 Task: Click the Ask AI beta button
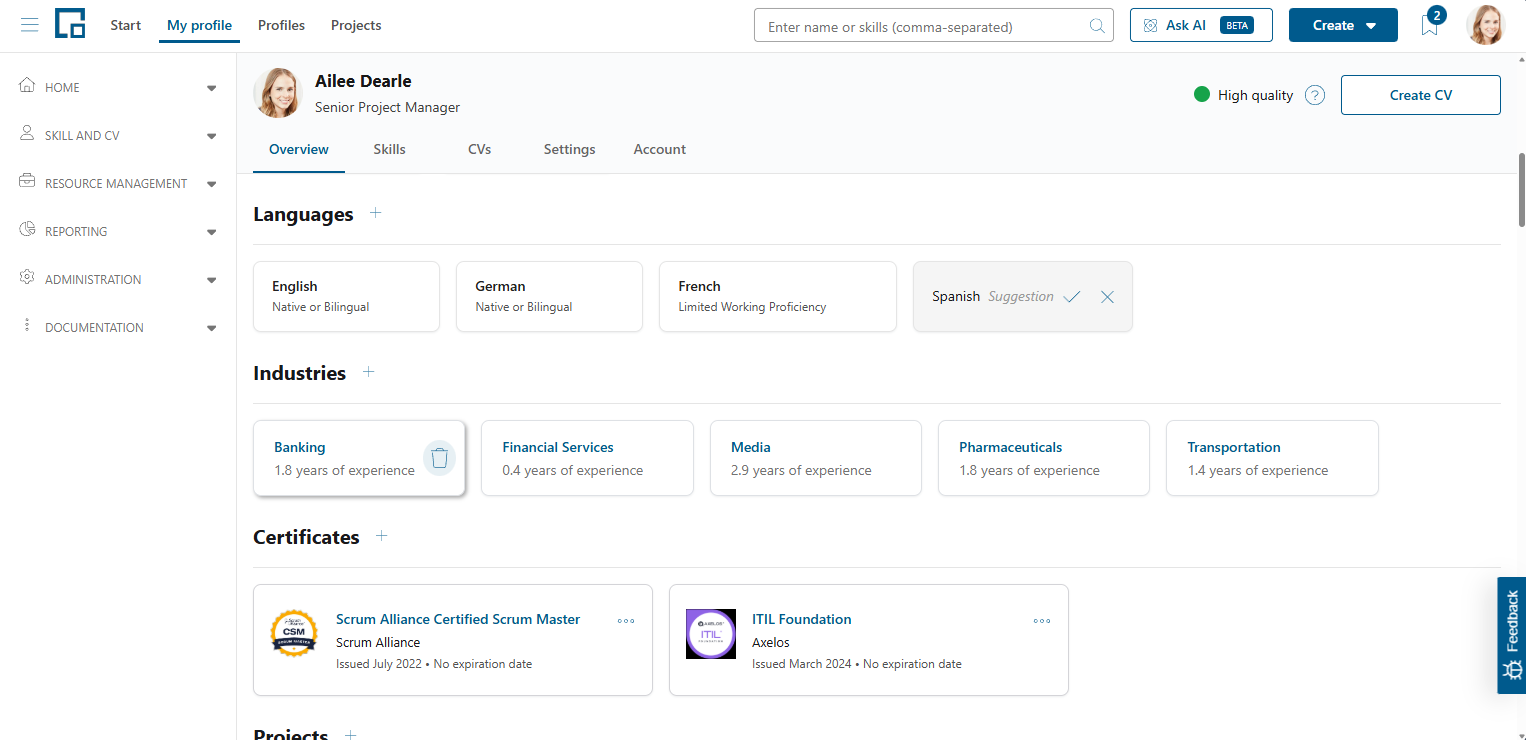click(1201, 25)
